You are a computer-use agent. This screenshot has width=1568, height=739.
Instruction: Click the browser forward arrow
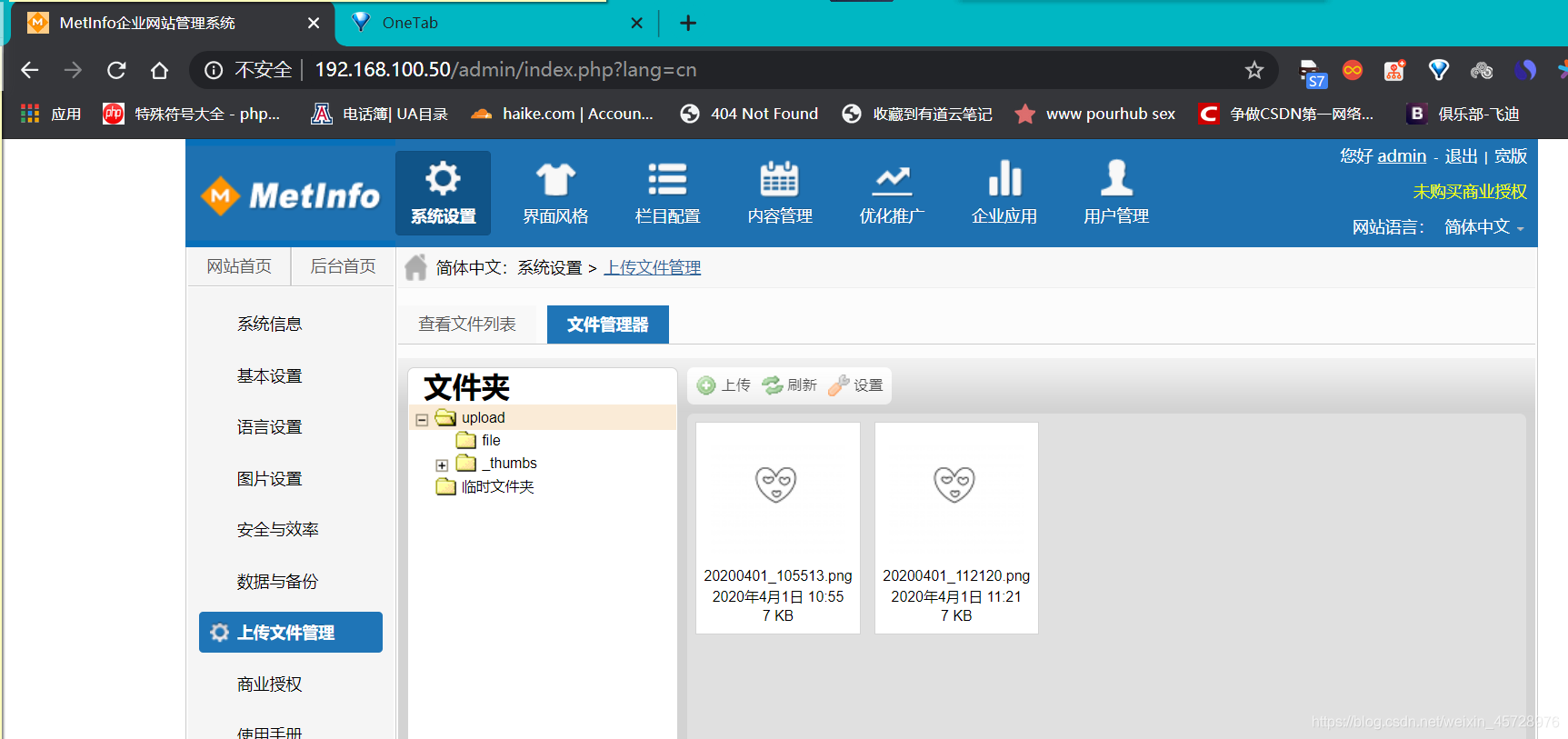click(x=73, y=70)
